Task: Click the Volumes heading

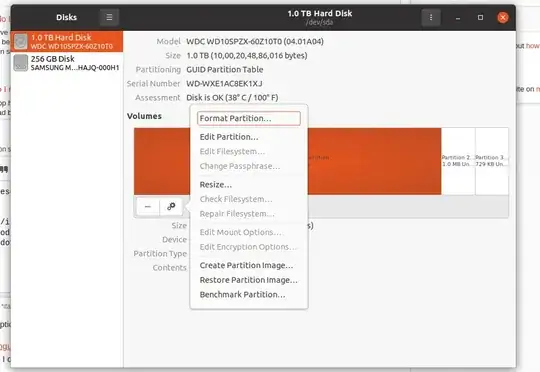Action: point(144,116)
